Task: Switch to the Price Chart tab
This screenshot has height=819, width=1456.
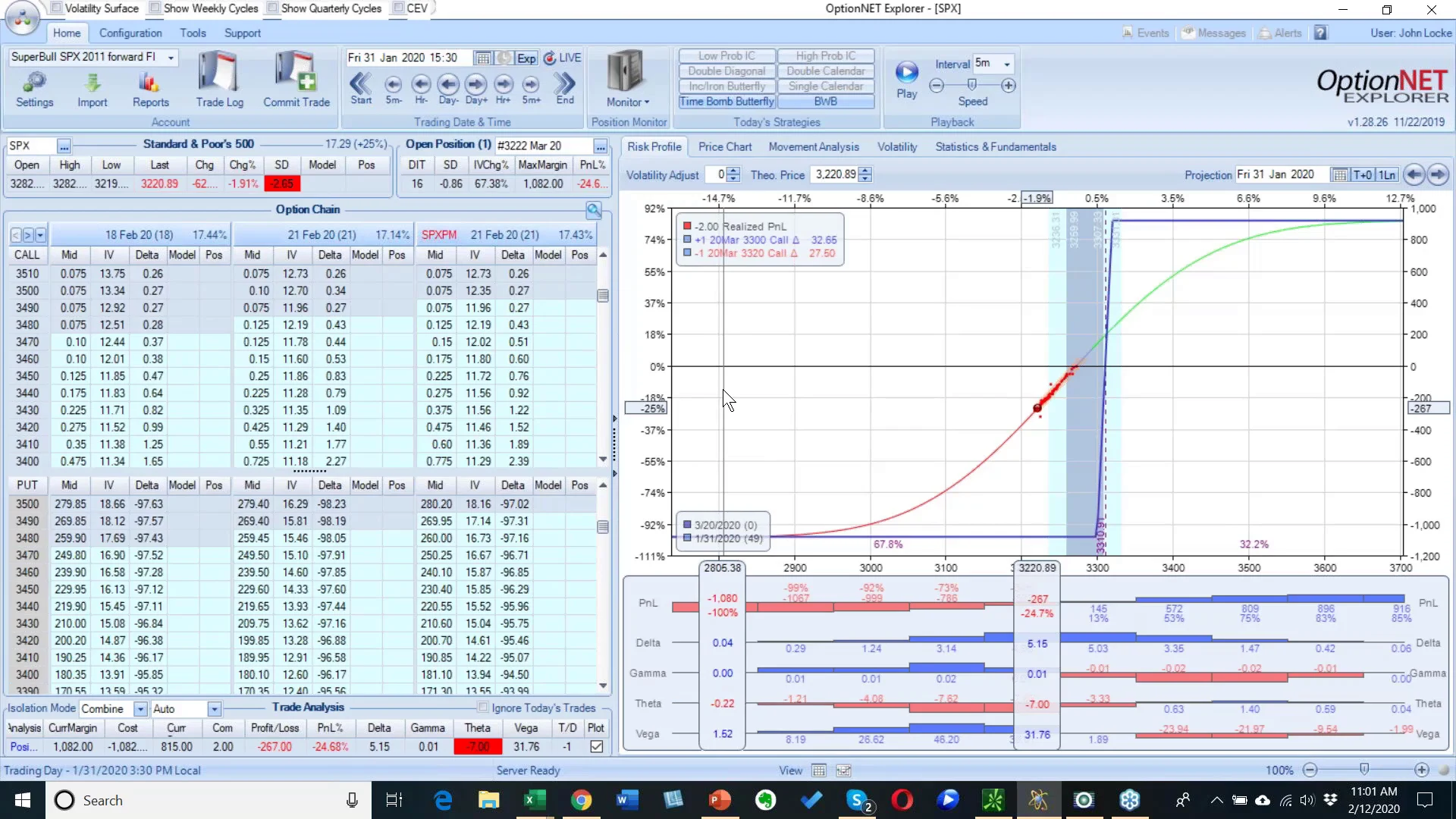Action: tap(725, 147)
